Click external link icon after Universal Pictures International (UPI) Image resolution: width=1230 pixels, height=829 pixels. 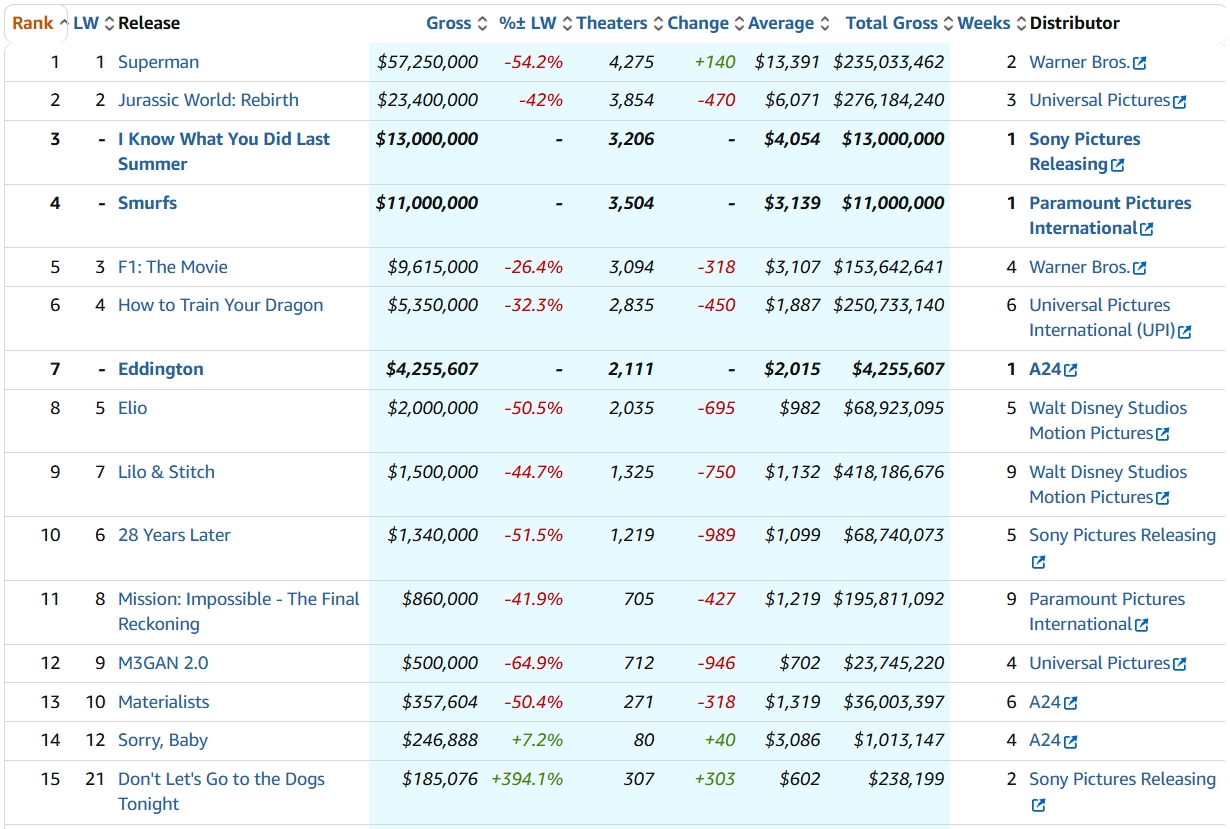pos(1185,331)
